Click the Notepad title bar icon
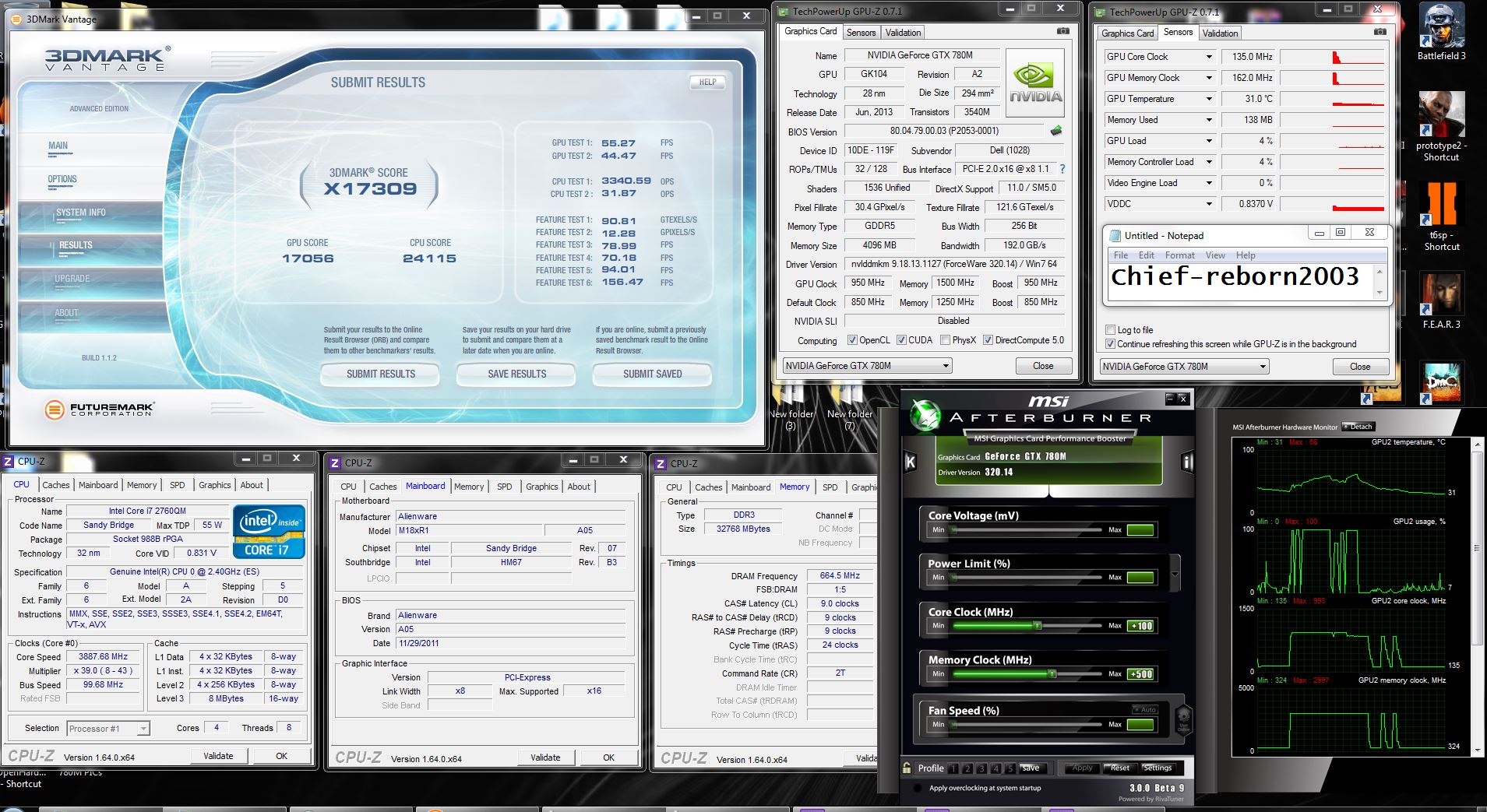Image resolution: width=1487 pixels, height=812 pixels. click(1114, 235)
